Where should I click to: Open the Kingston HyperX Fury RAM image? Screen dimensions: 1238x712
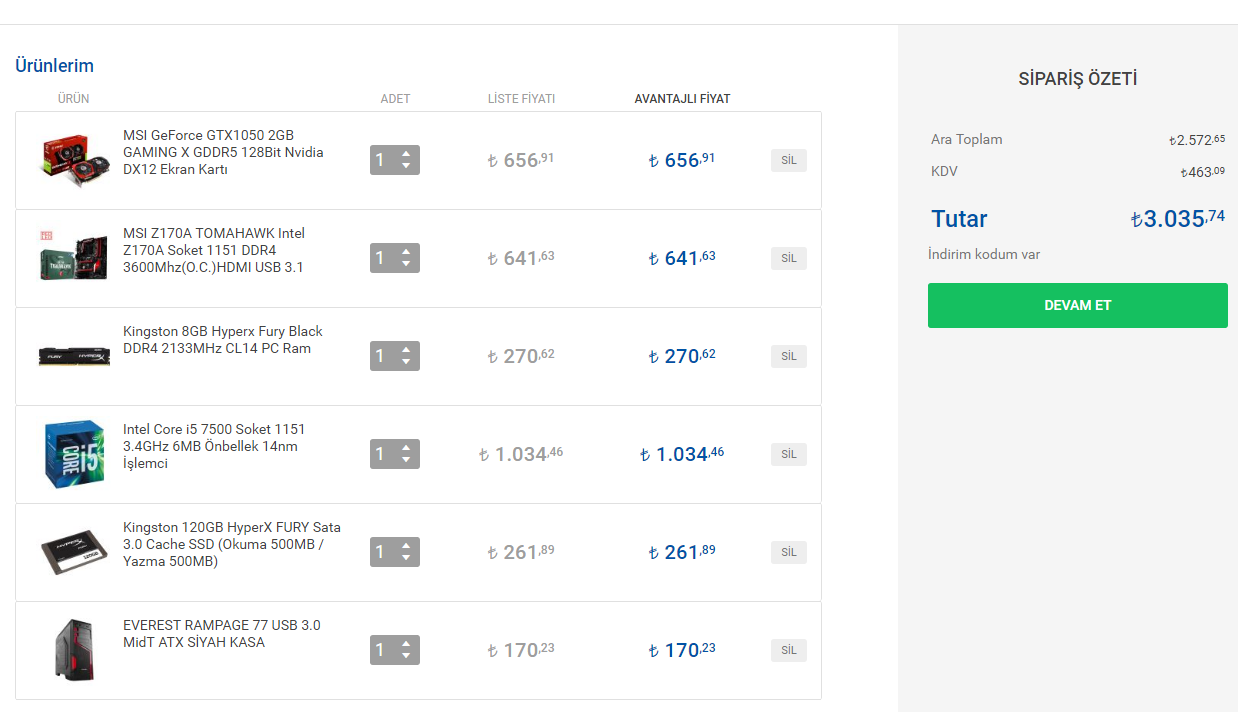[74, 356]
